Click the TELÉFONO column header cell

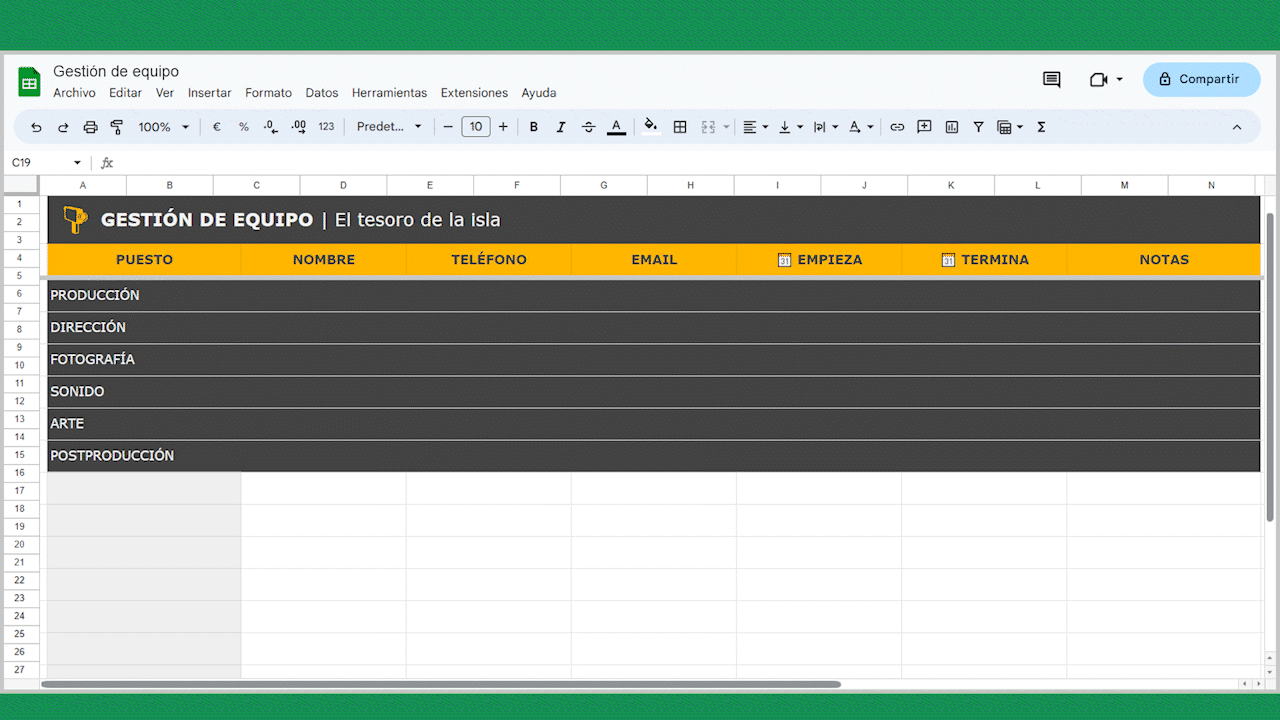(x=488, y=259)
